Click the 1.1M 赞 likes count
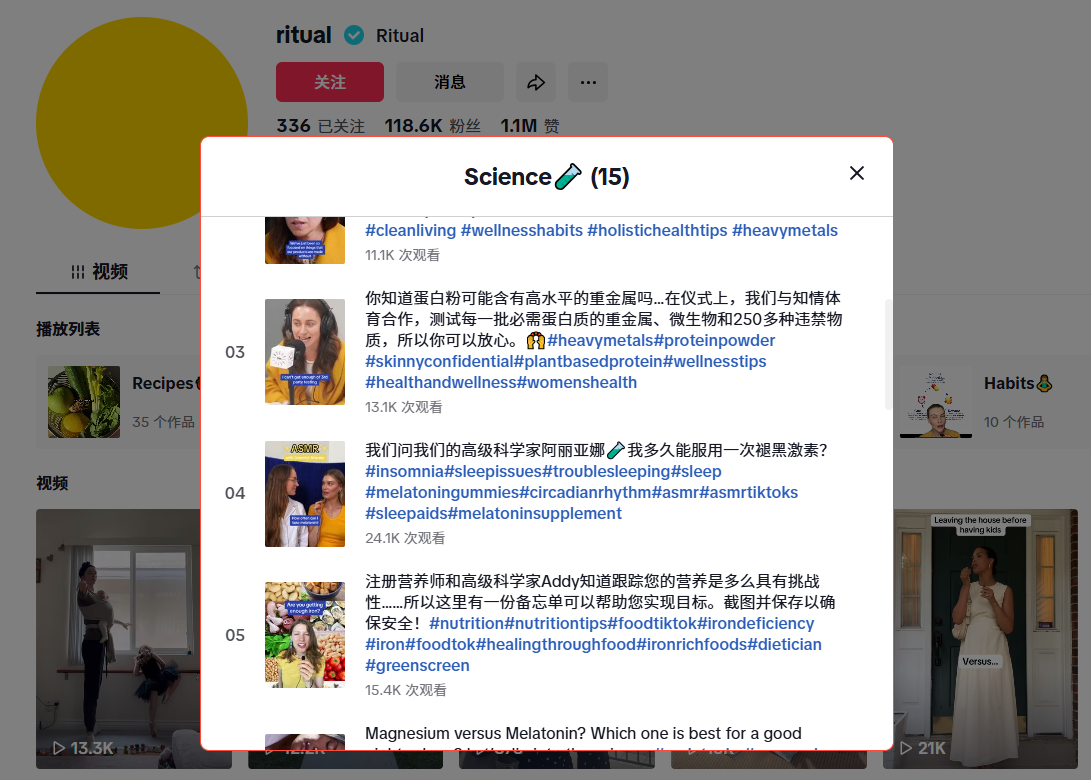The width and height of the screenshot is (1091, 780). 530,126
